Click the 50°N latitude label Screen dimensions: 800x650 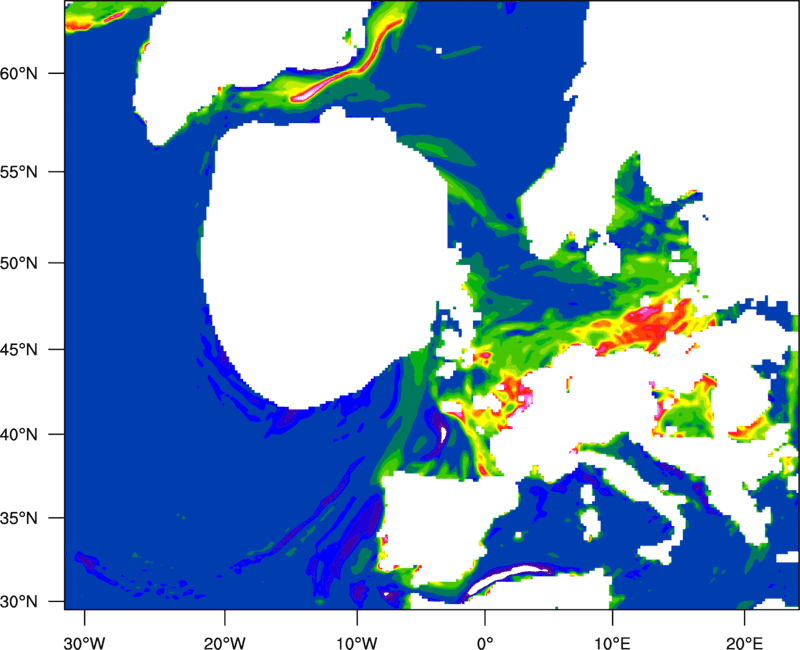coord(19,264)
